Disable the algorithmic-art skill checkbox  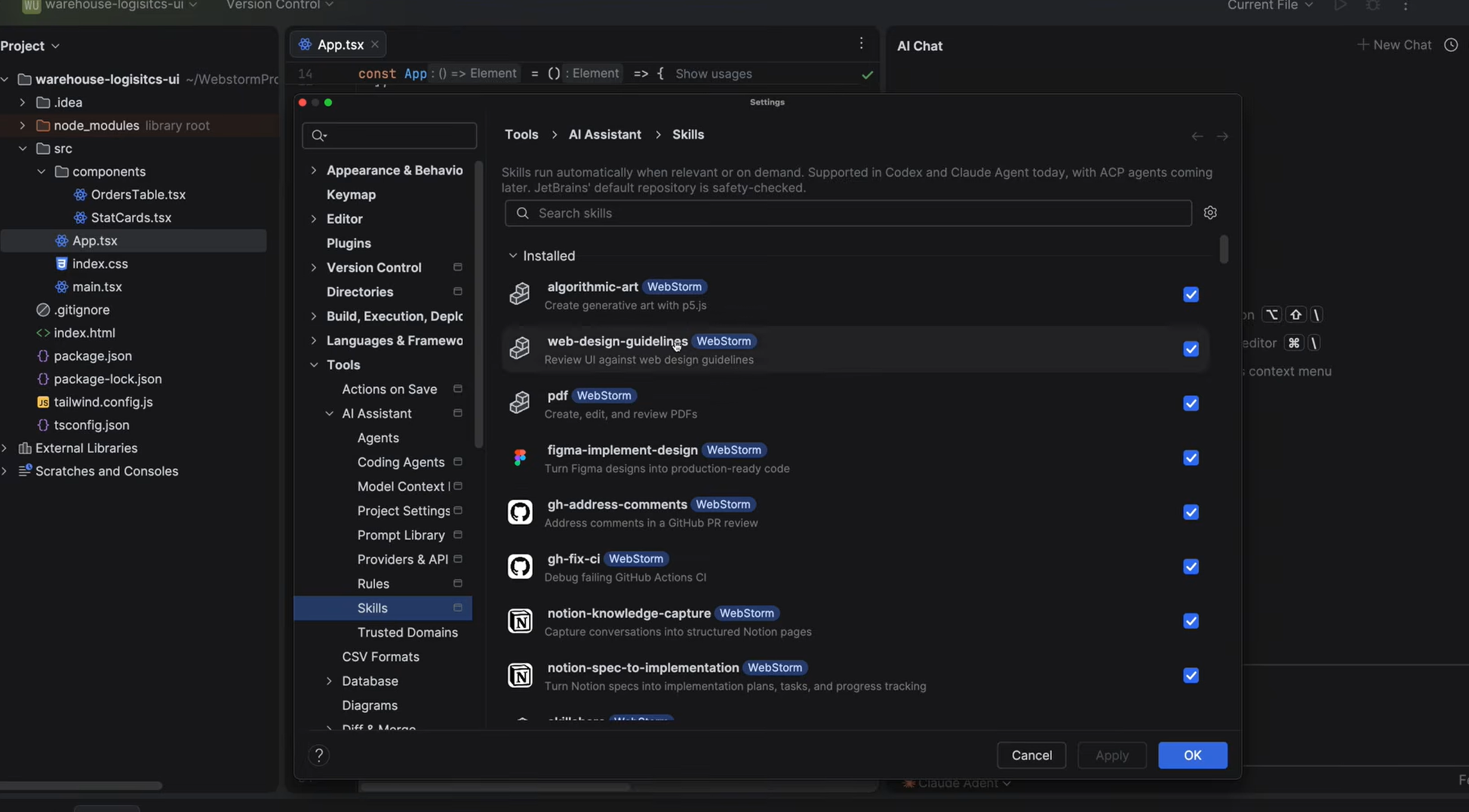click(1191, 294)
